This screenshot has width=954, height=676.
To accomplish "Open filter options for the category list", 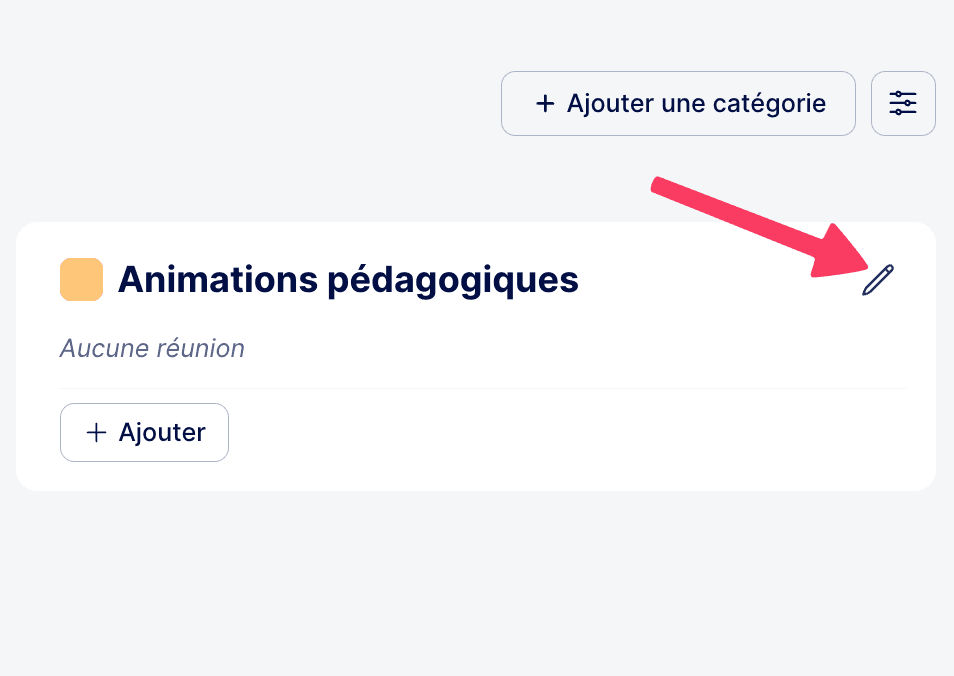I will (903, 103).
